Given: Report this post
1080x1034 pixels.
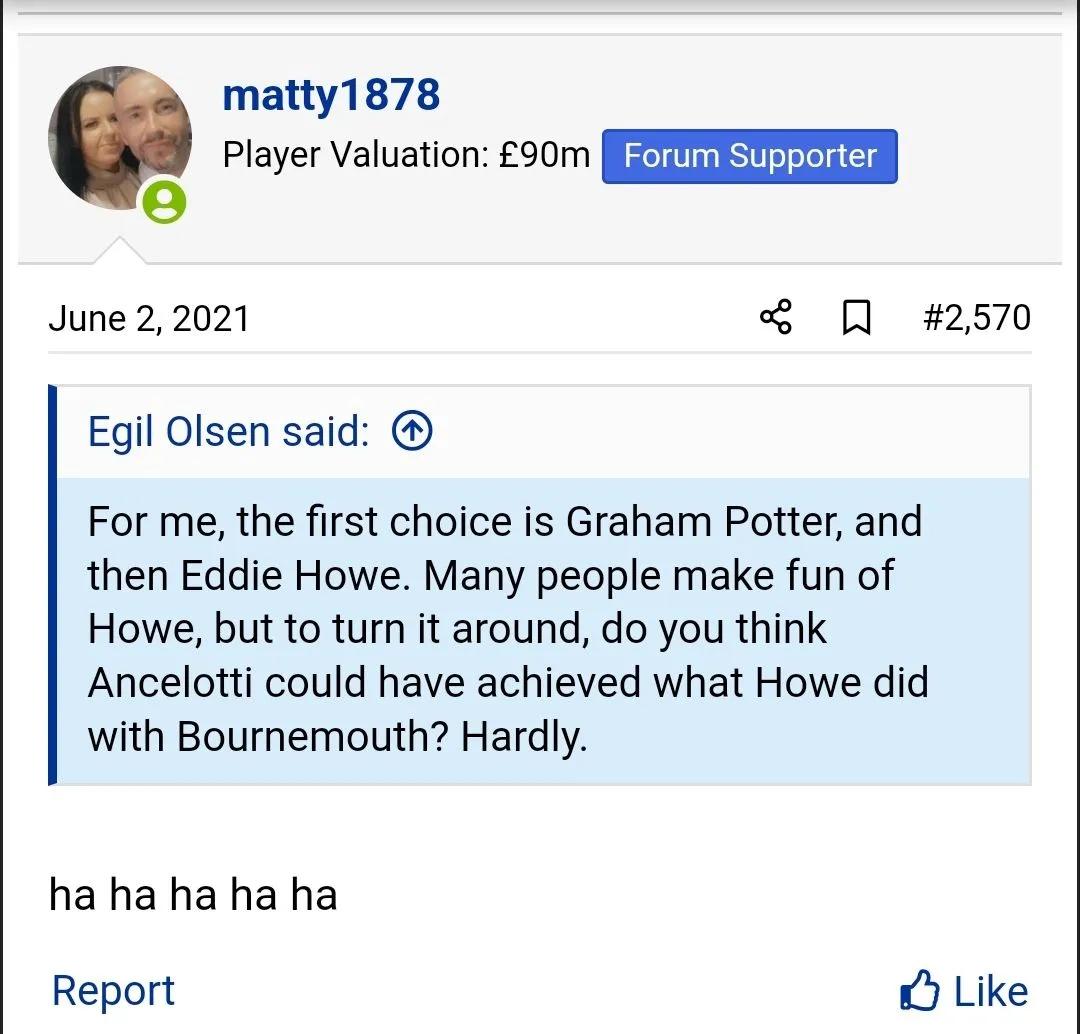Looking at the screenshot, I should 113,990.
